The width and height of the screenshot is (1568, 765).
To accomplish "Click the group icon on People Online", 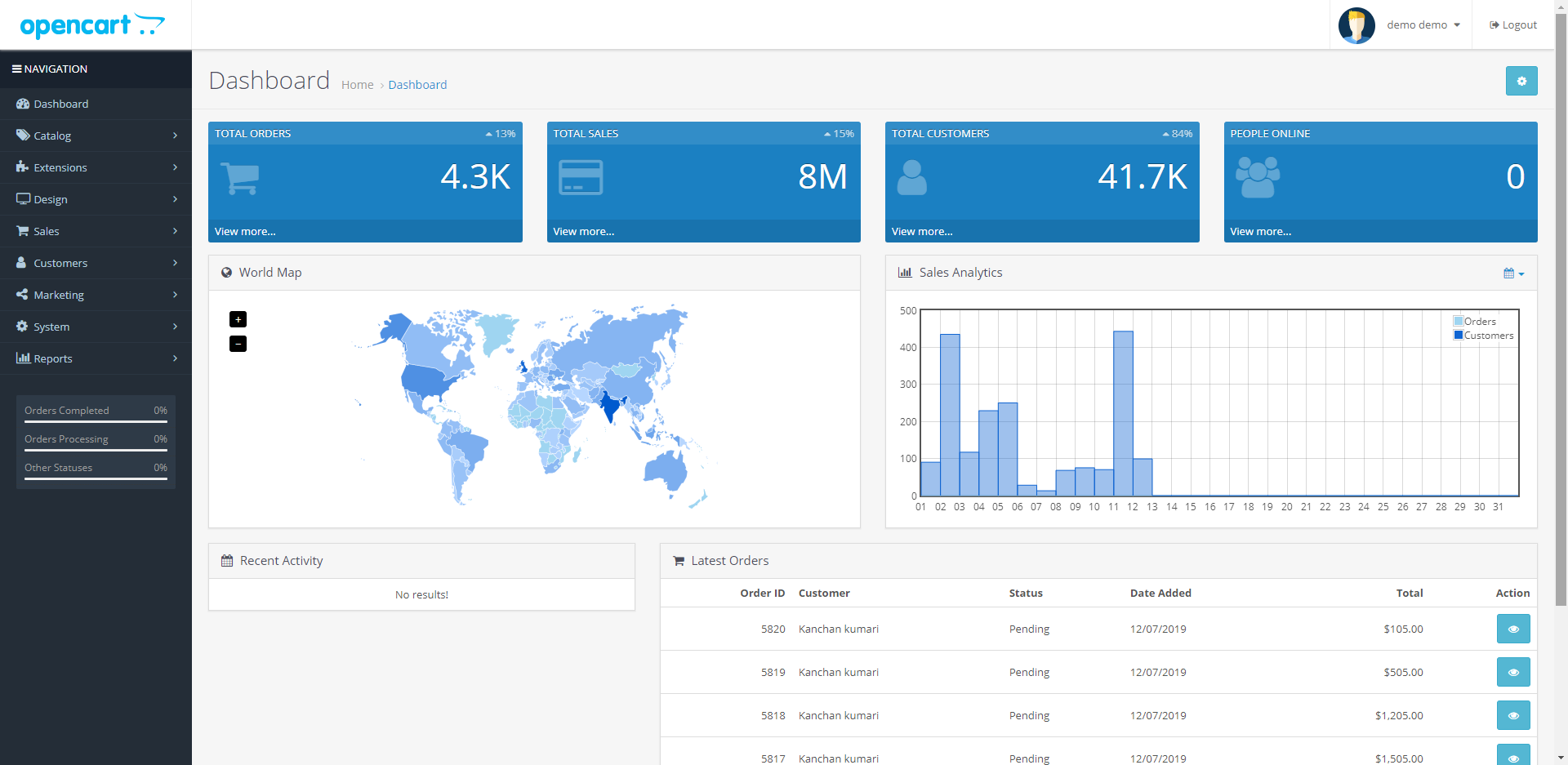I will [1258, 177].
